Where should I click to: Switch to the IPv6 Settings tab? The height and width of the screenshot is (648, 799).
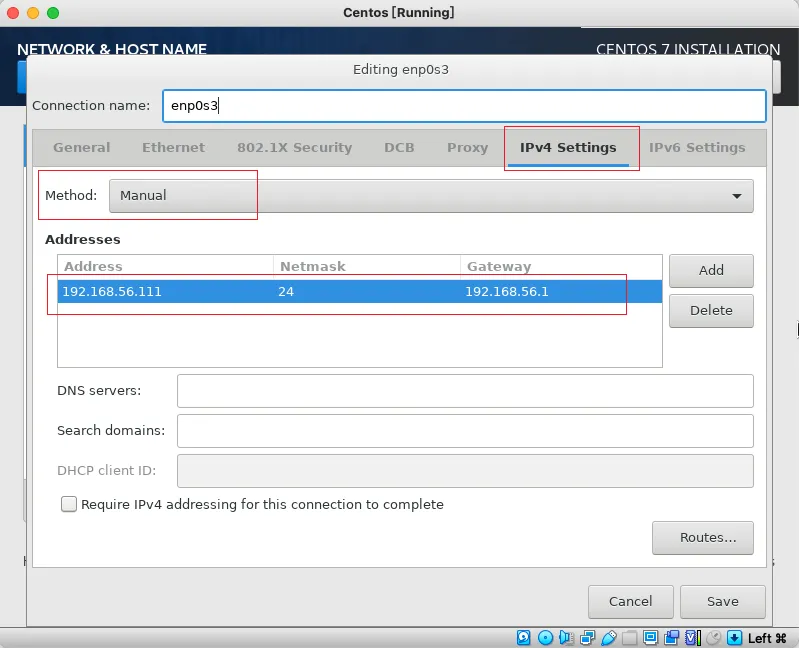tap(697, 148)
